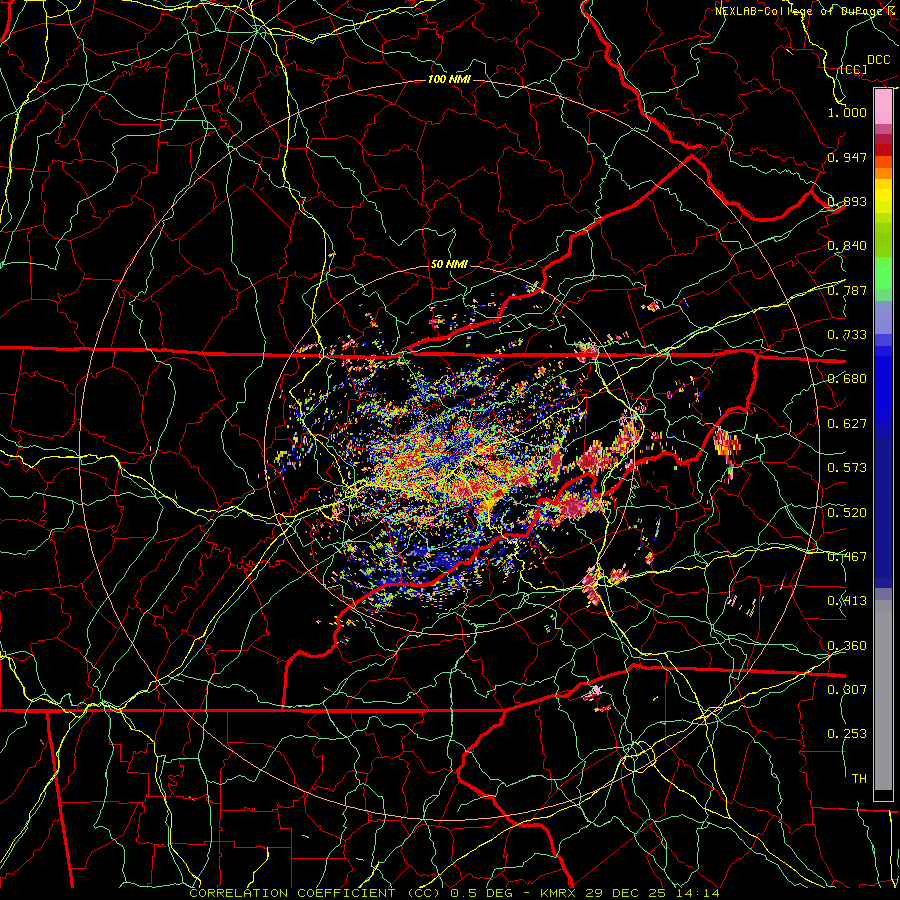Select the 0.840 legend value

coord(847,246)
